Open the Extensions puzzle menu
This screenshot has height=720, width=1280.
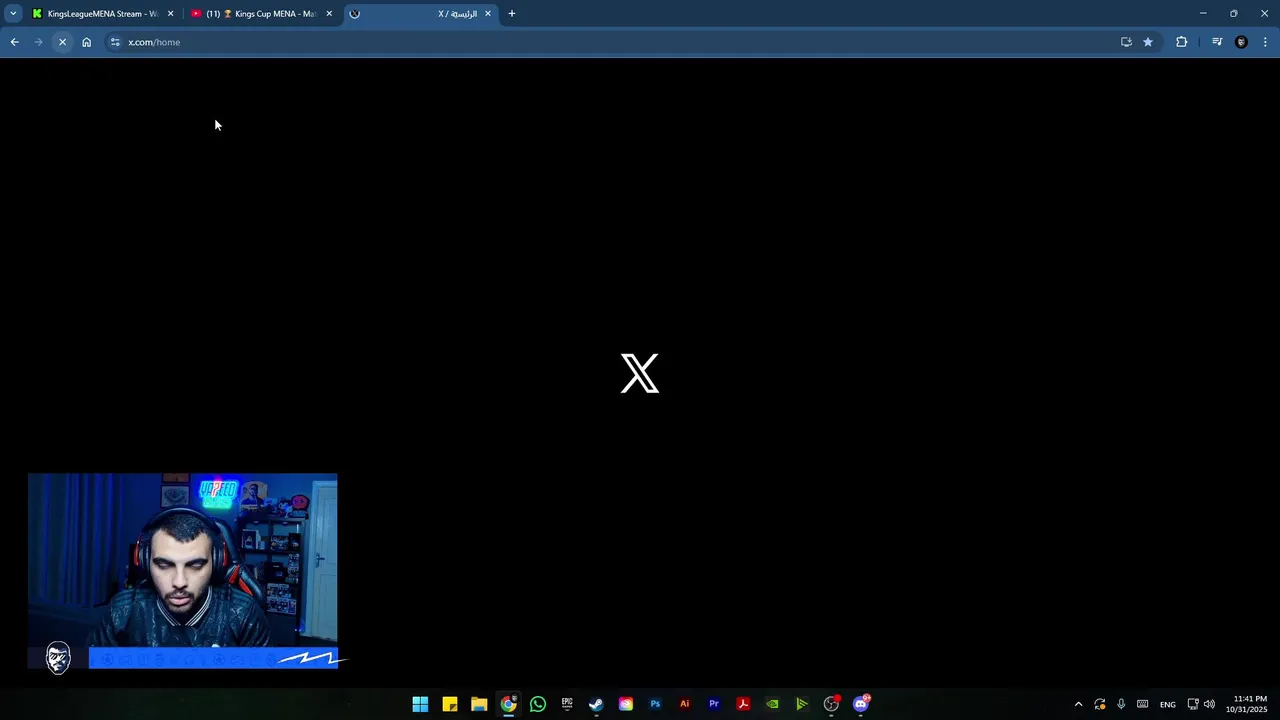[x=1181, y=42]
